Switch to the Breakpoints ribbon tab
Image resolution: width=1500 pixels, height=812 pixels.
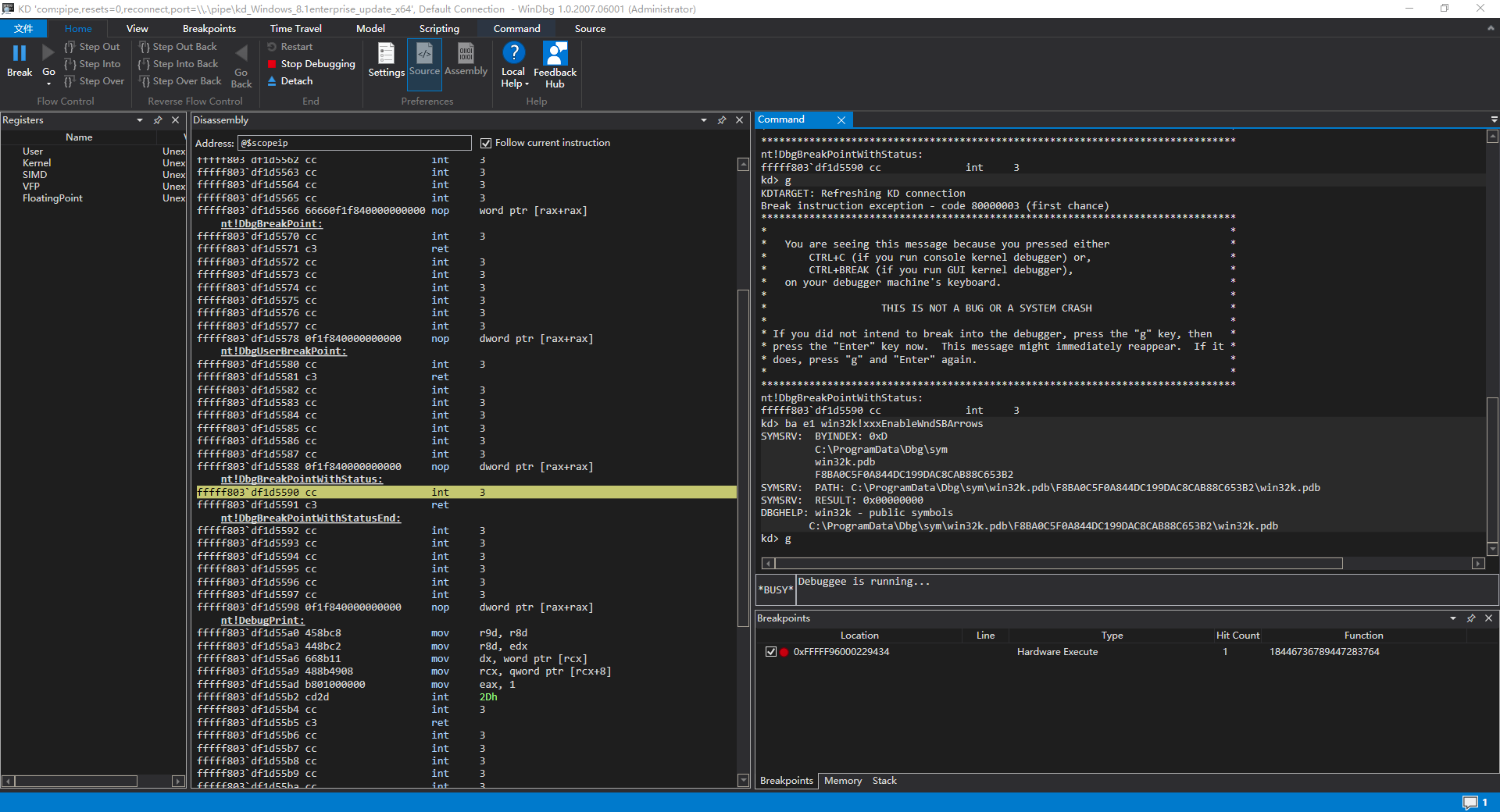[x=209, y=29]
